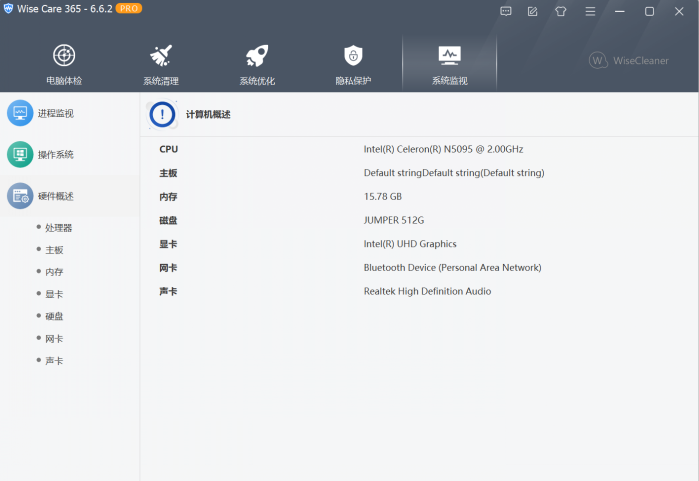
Task: Click the Bluetooth Device network value
Action: [x=452, y=267]
